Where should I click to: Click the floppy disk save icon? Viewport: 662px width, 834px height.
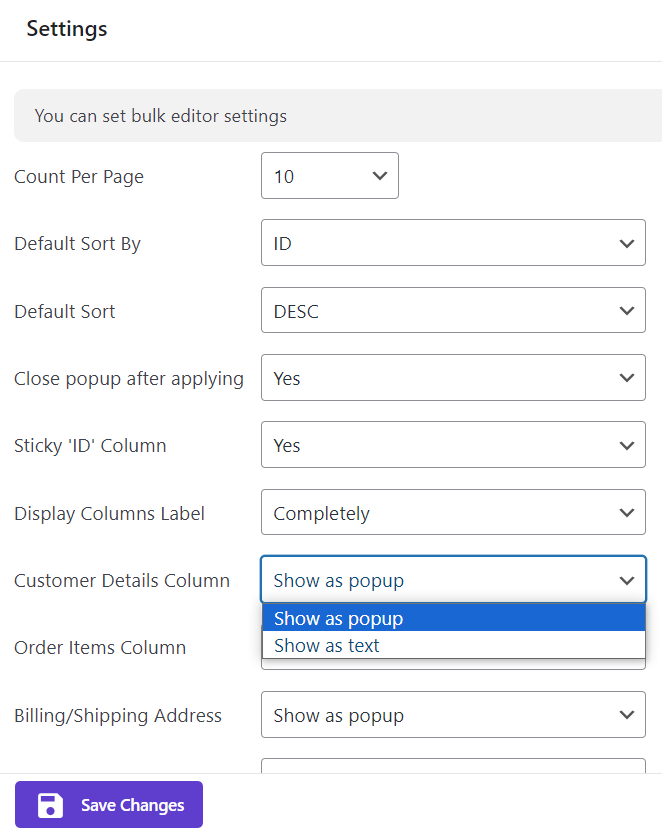[x=50, y=805]
